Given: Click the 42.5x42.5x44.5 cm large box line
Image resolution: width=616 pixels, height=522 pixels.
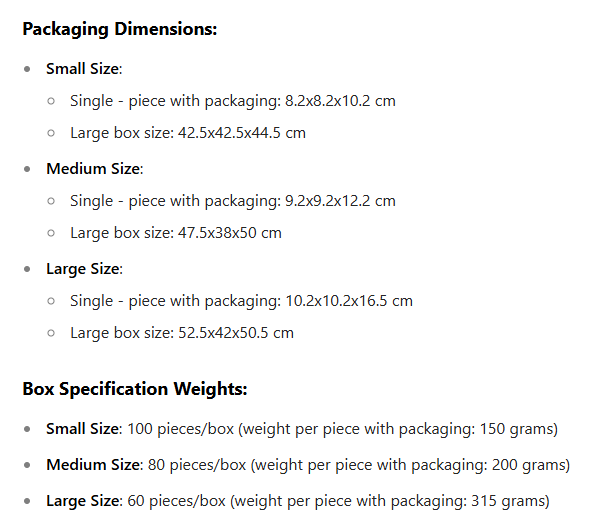Looking at the screenshot, I should (x=188, y=133).
